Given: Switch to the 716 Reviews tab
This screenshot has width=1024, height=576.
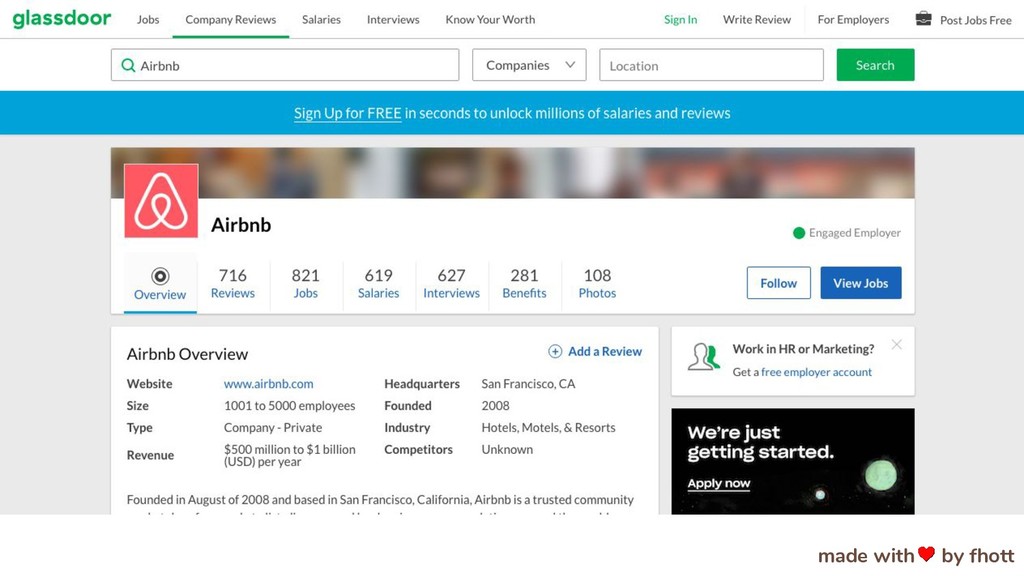Looking at the screenshot, I should tap(232, 283).
